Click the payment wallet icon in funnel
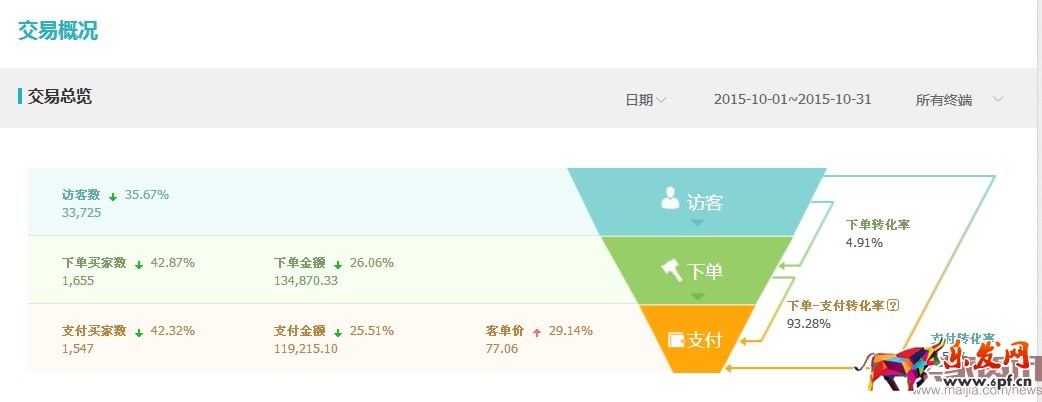This screenshot has height=402, width=1042. click(x=675, y=339)
